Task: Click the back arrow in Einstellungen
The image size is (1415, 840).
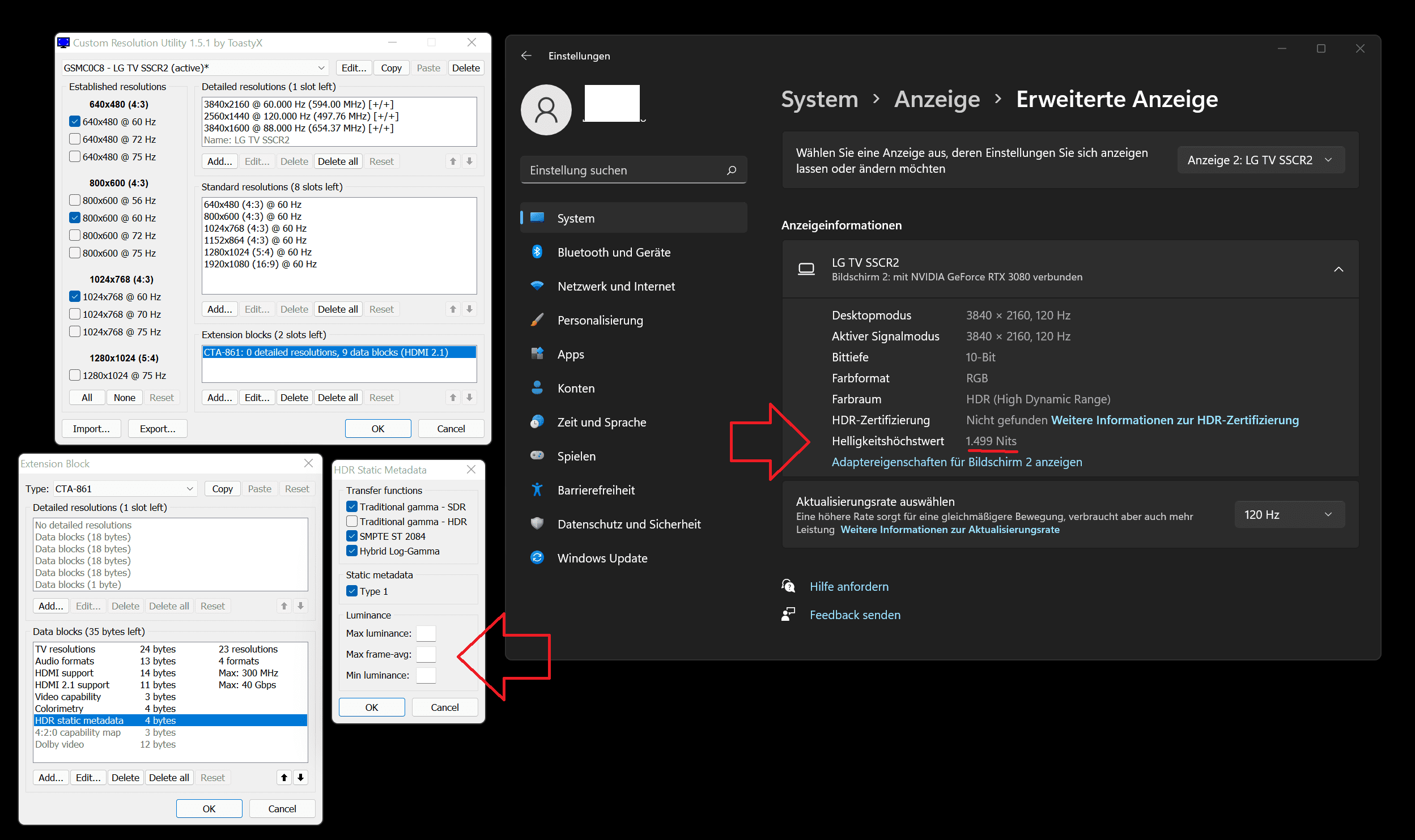Action: coord(526,56)
